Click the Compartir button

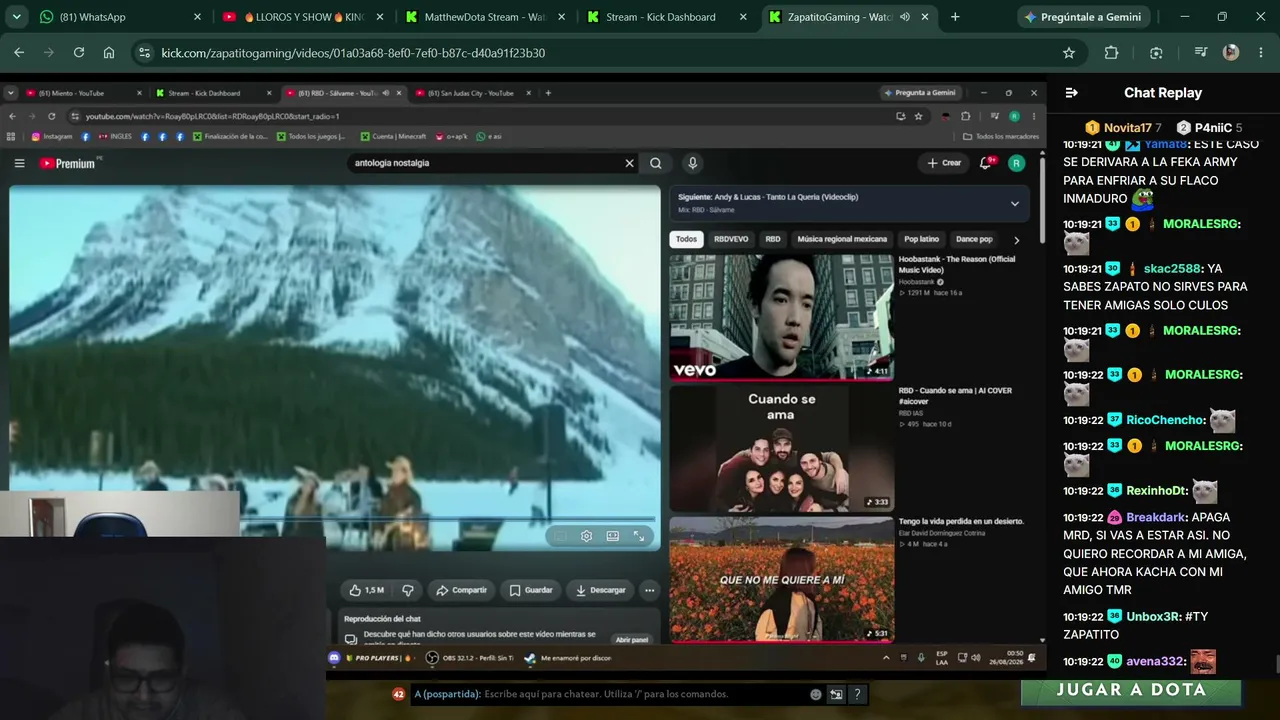coord(462,590)
